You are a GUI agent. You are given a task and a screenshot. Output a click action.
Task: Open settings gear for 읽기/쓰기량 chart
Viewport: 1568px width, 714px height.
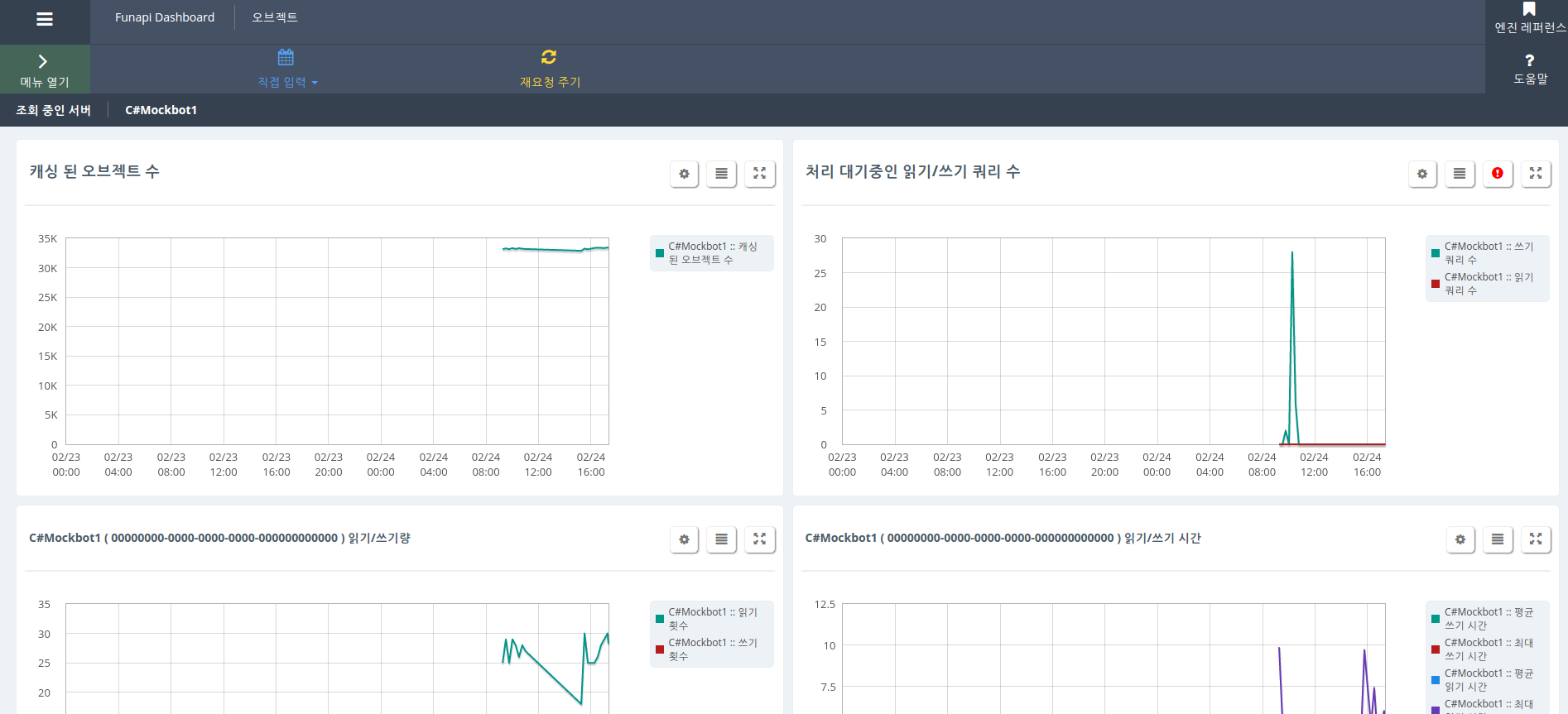click(x=684, y=539)
